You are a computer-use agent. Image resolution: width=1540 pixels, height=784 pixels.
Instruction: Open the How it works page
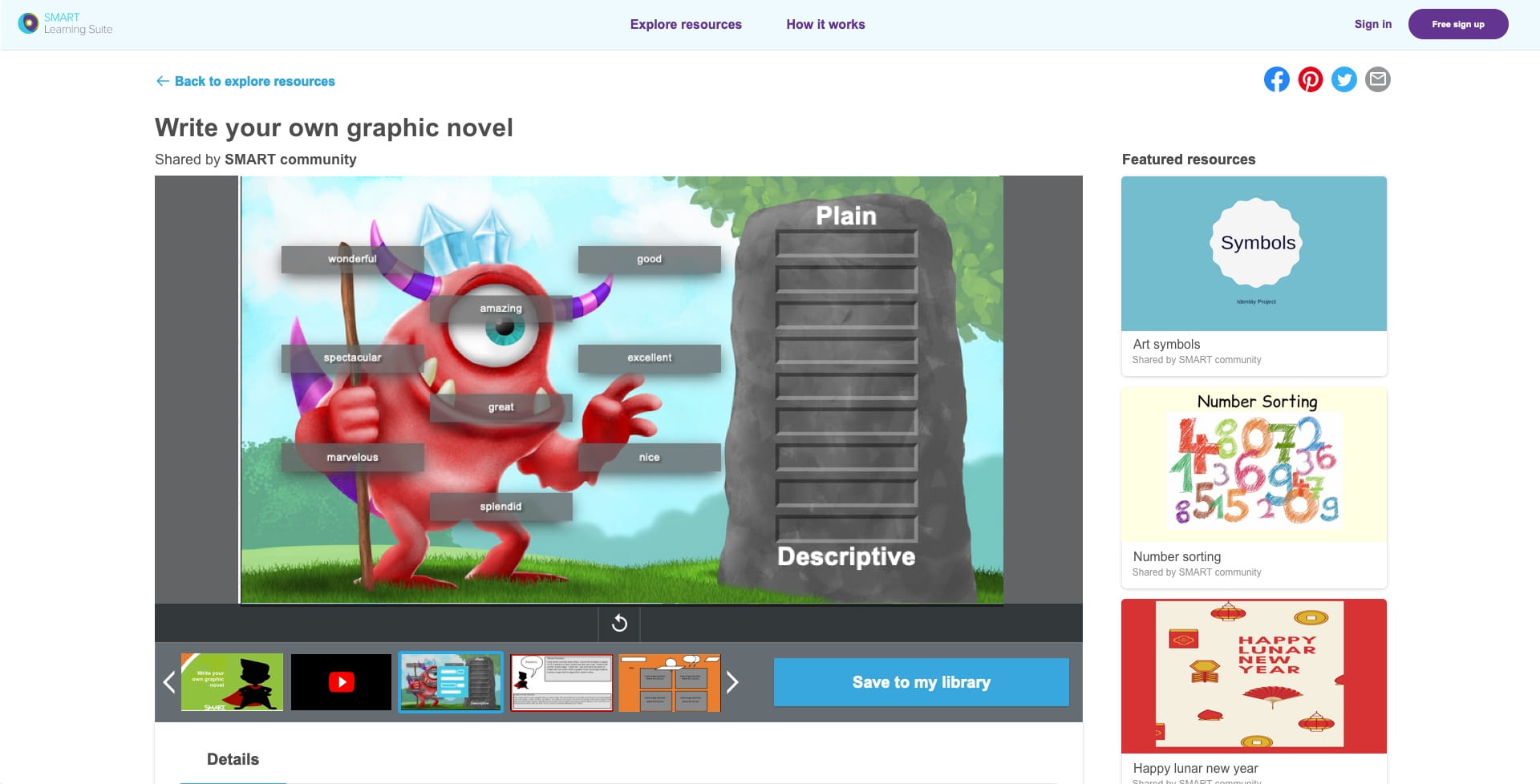click(x=825, y=24)
